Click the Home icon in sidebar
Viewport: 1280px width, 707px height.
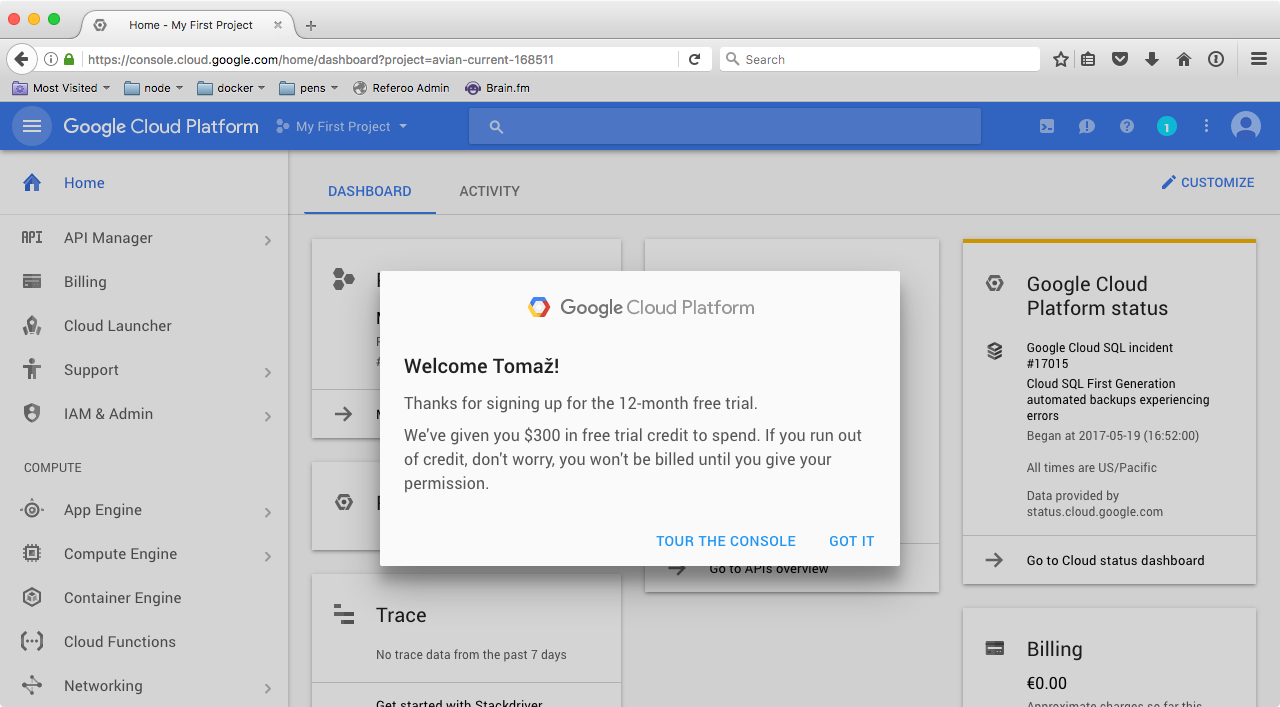pyautogui.click(x=32, y=182)
